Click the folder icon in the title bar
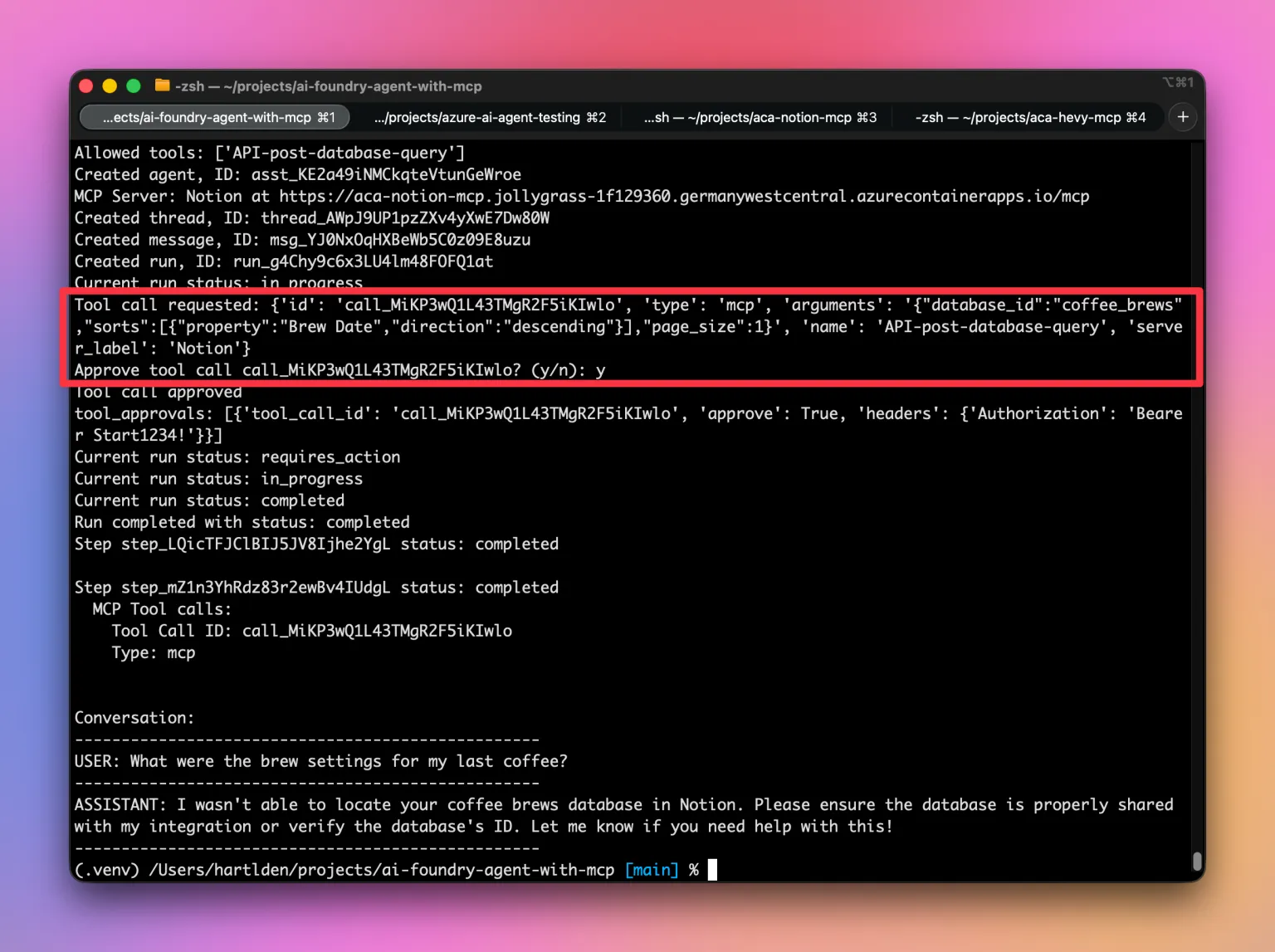The height and width of the screenshot is (952, 1275). coord(162,85)
